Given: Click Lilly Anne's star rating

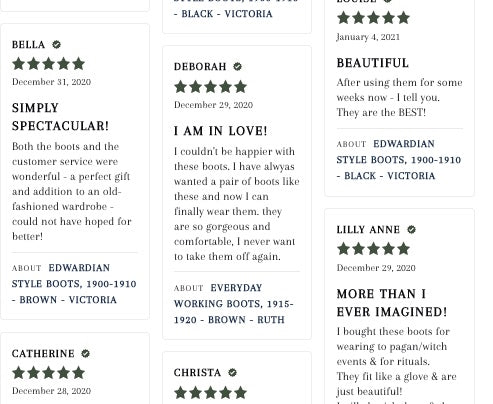Looking at the screenshot, I should 373,249.
